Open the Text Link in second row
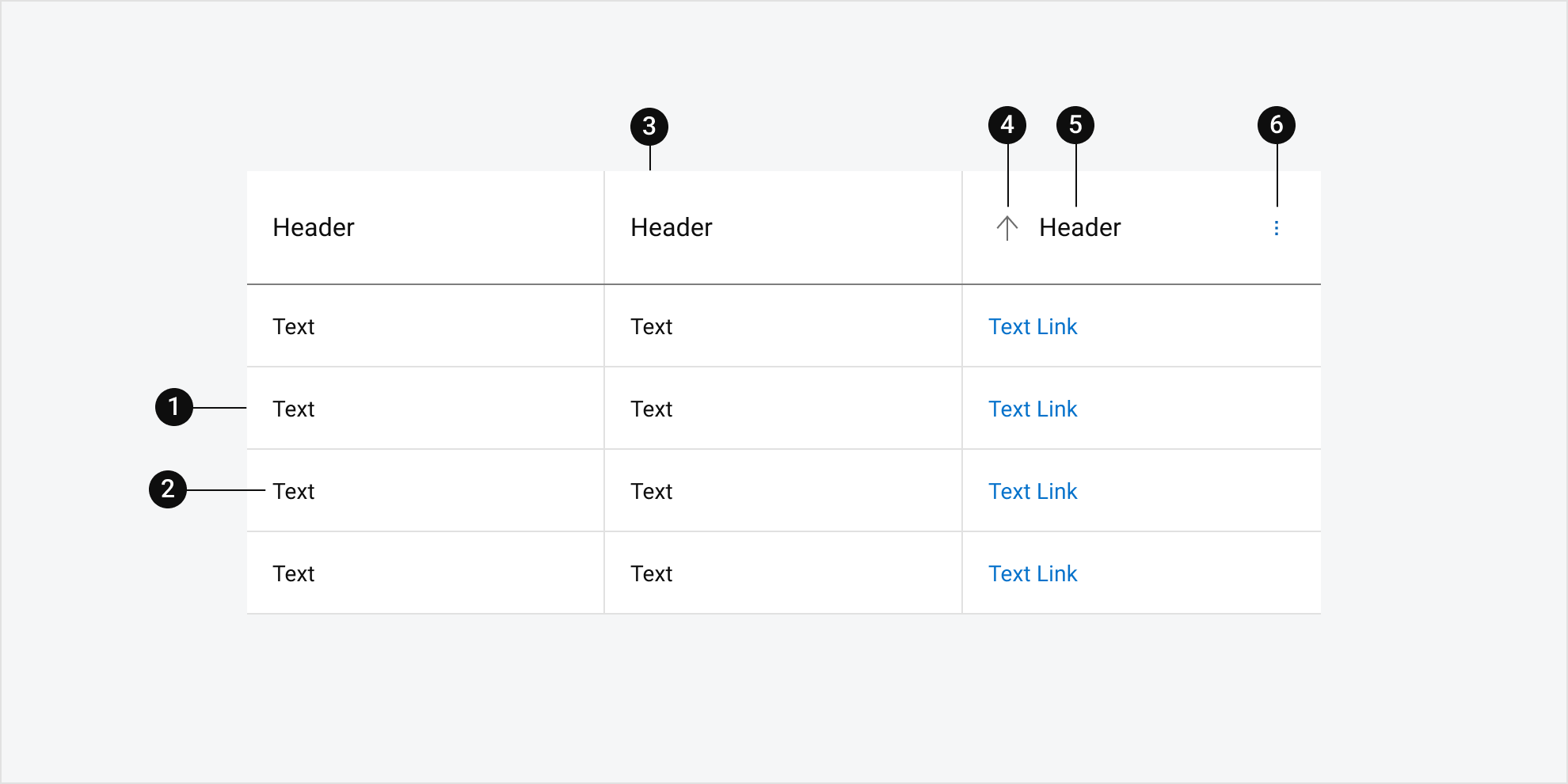Viewport: 1568px width, 784px height. 1033,409
